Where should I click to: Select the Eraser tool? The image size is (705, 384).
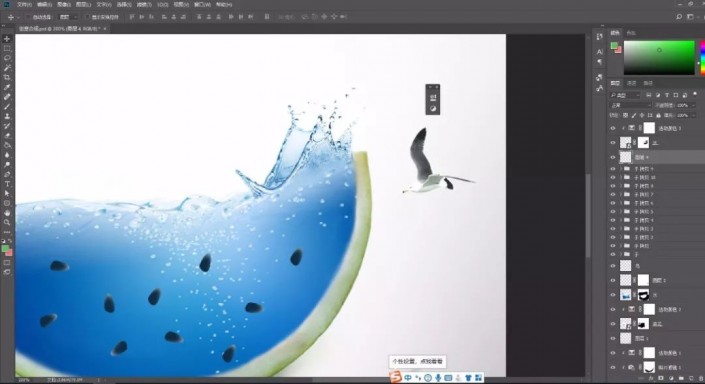(x=7, y=135)
